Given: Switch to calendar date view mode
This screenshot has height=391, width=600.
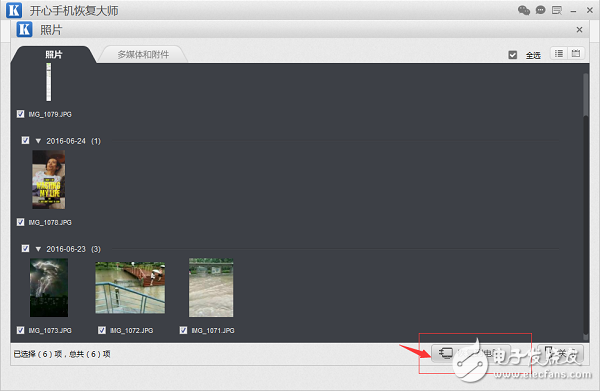Looking at the screenshot, I should pos(576,53).
